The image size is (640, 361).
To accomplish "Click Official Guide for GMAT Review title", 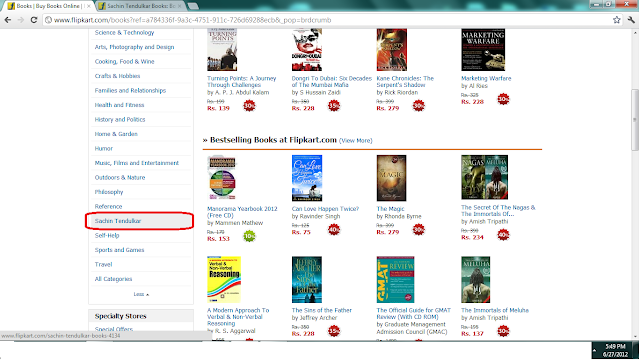I will (x=413, y=314).
